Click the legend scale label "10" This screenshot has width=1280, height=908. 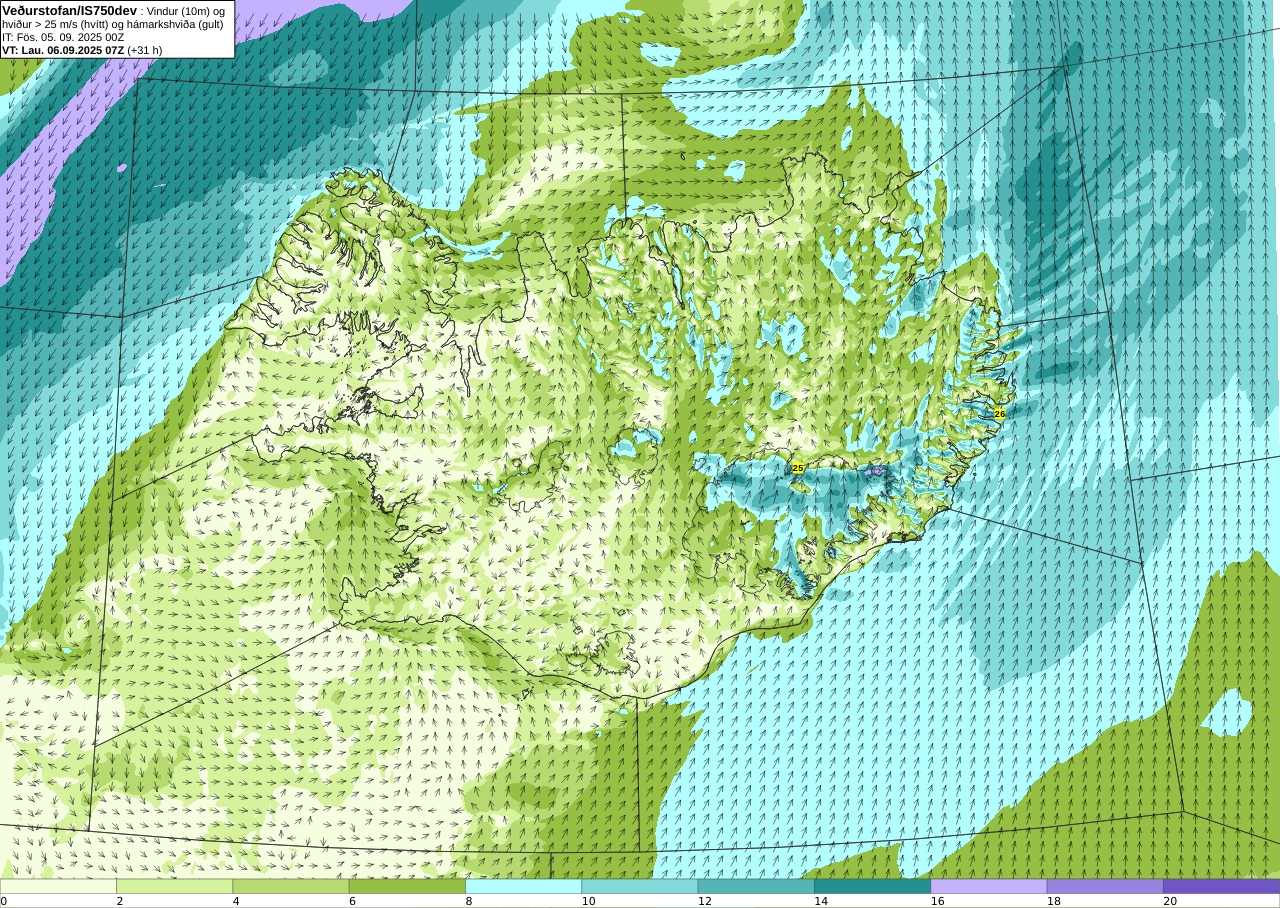pos(589,901)
